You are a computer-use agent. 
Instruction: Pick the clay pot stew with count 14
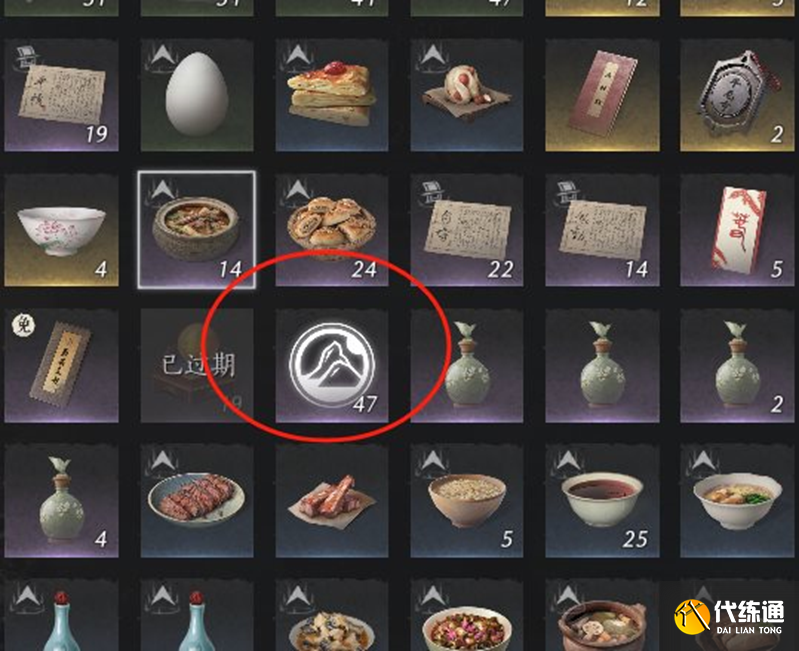[x=197, y=230]
